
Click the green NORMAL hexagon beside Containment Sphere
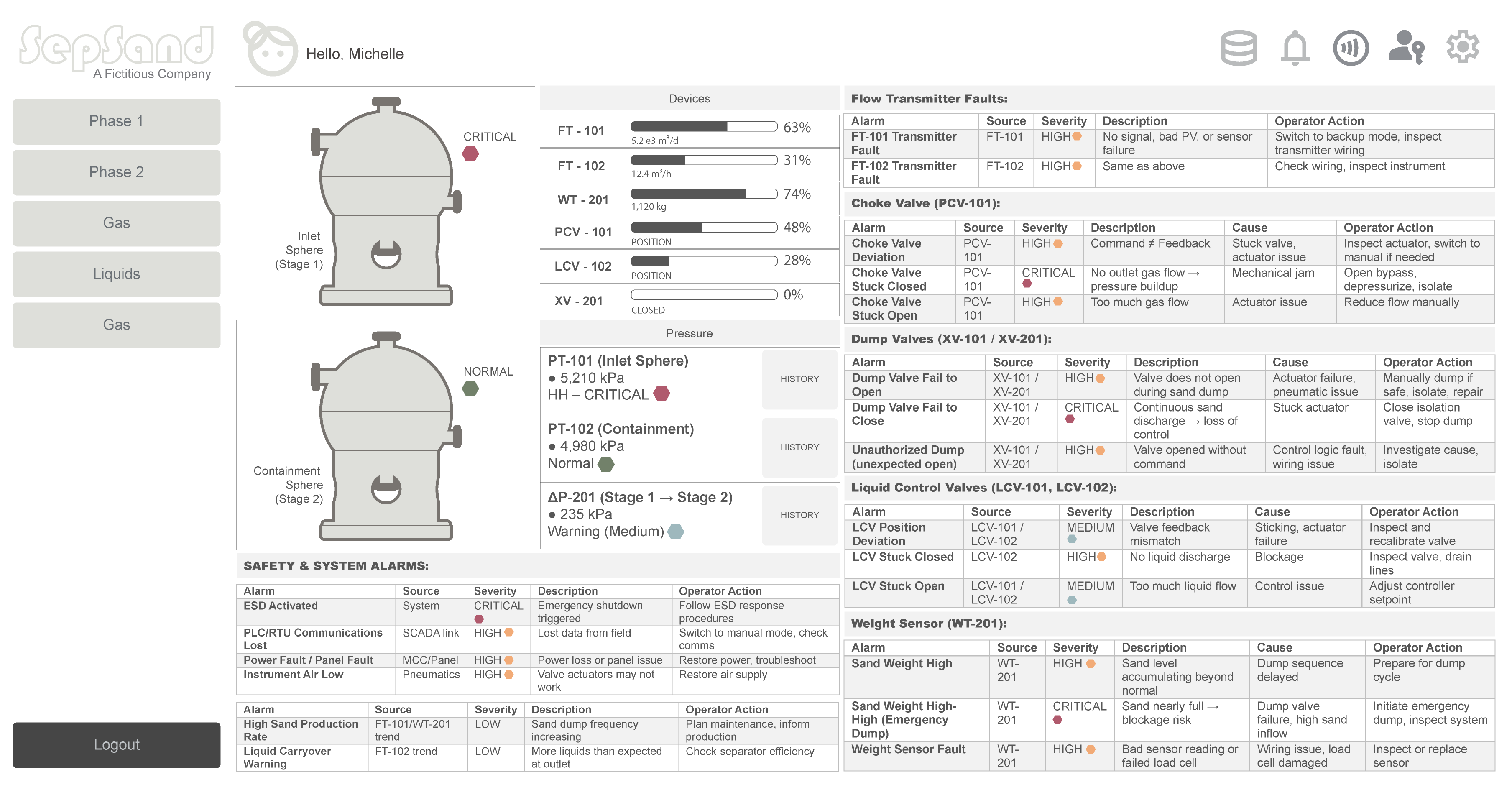(470, 389)
